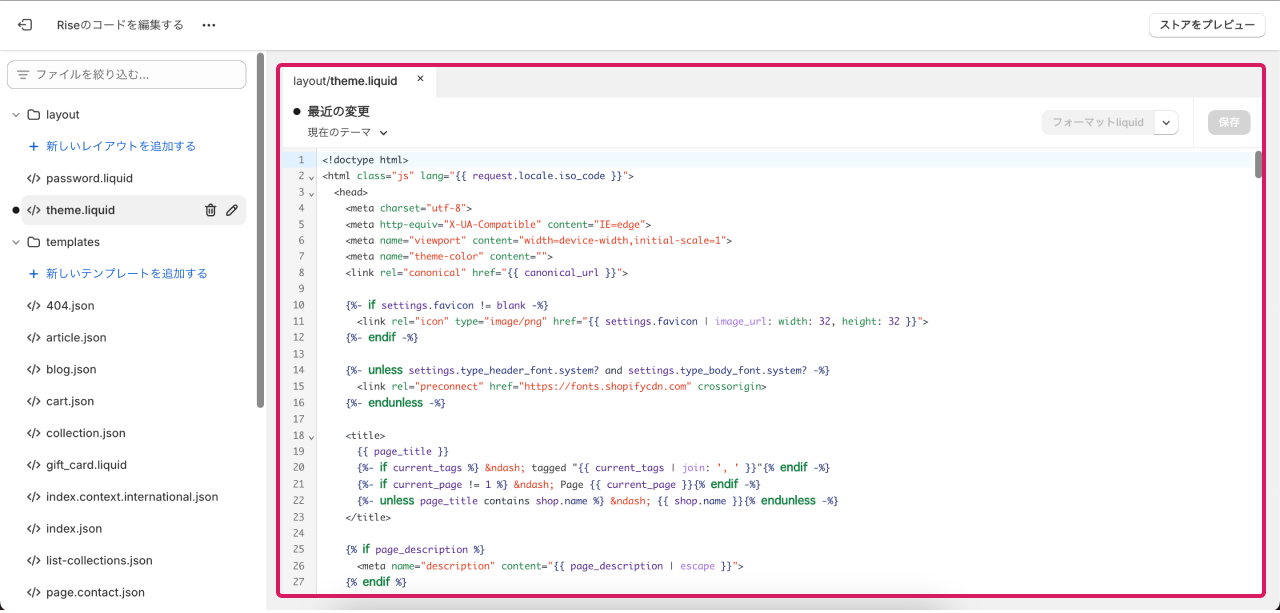Image resolution: width=1280 pixels, height=613 pixels.
Task: Click the plus icon to add new layout
Action: click(x=33, y=146)
